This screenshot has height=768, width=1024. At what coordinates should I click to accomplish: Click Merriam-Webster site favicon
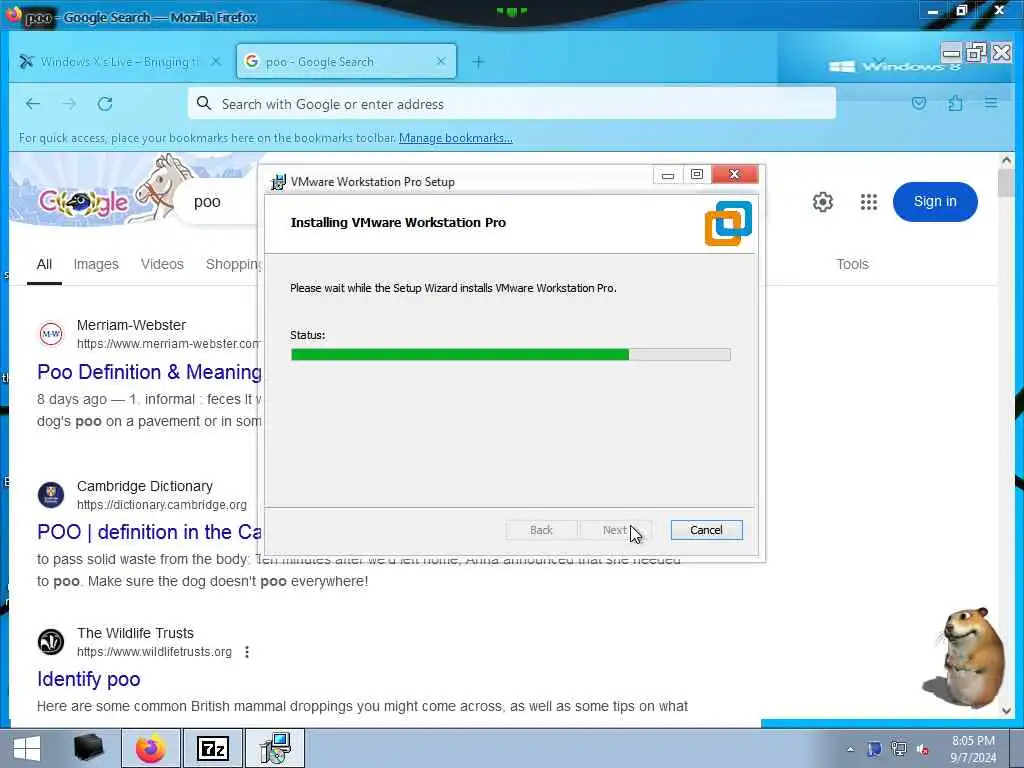click(51, 334)
